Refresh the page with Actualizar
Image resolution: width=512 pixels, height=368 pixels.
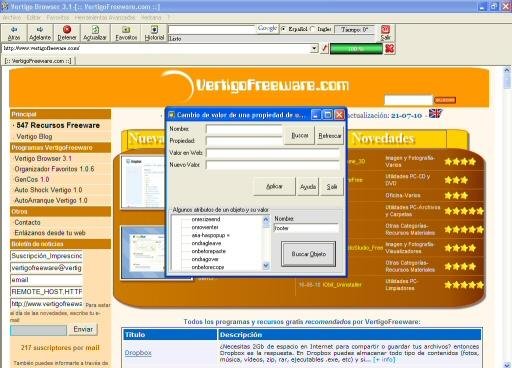(x=95, y=33)
